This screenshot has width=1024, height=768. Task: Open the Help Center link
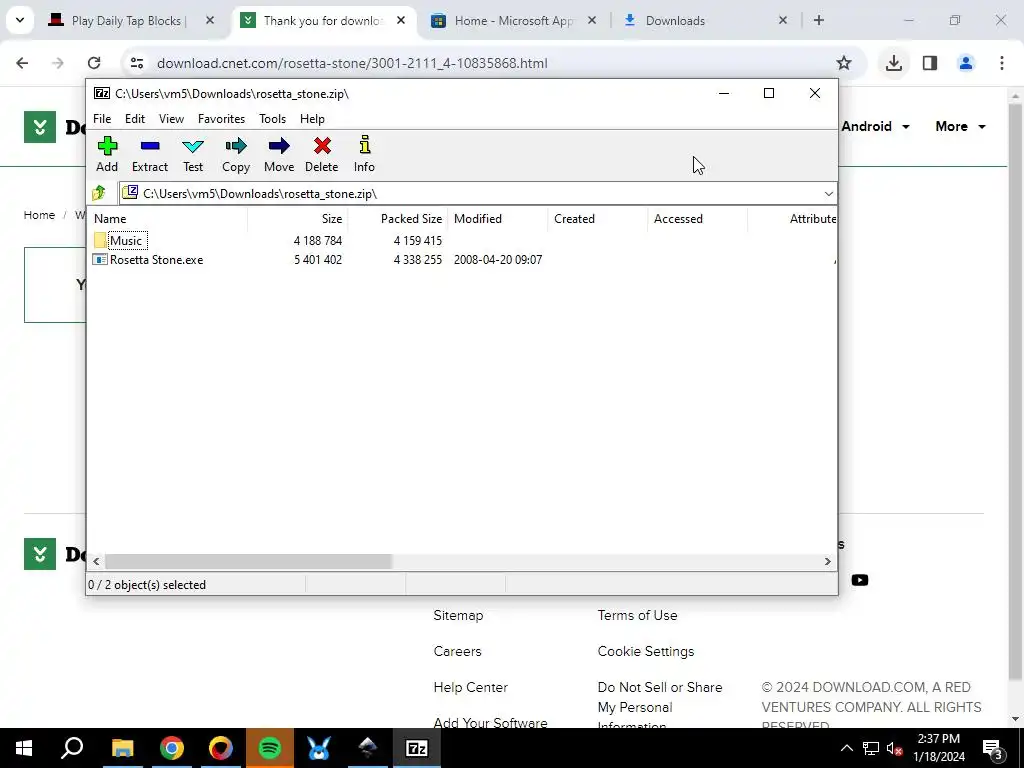470,687
